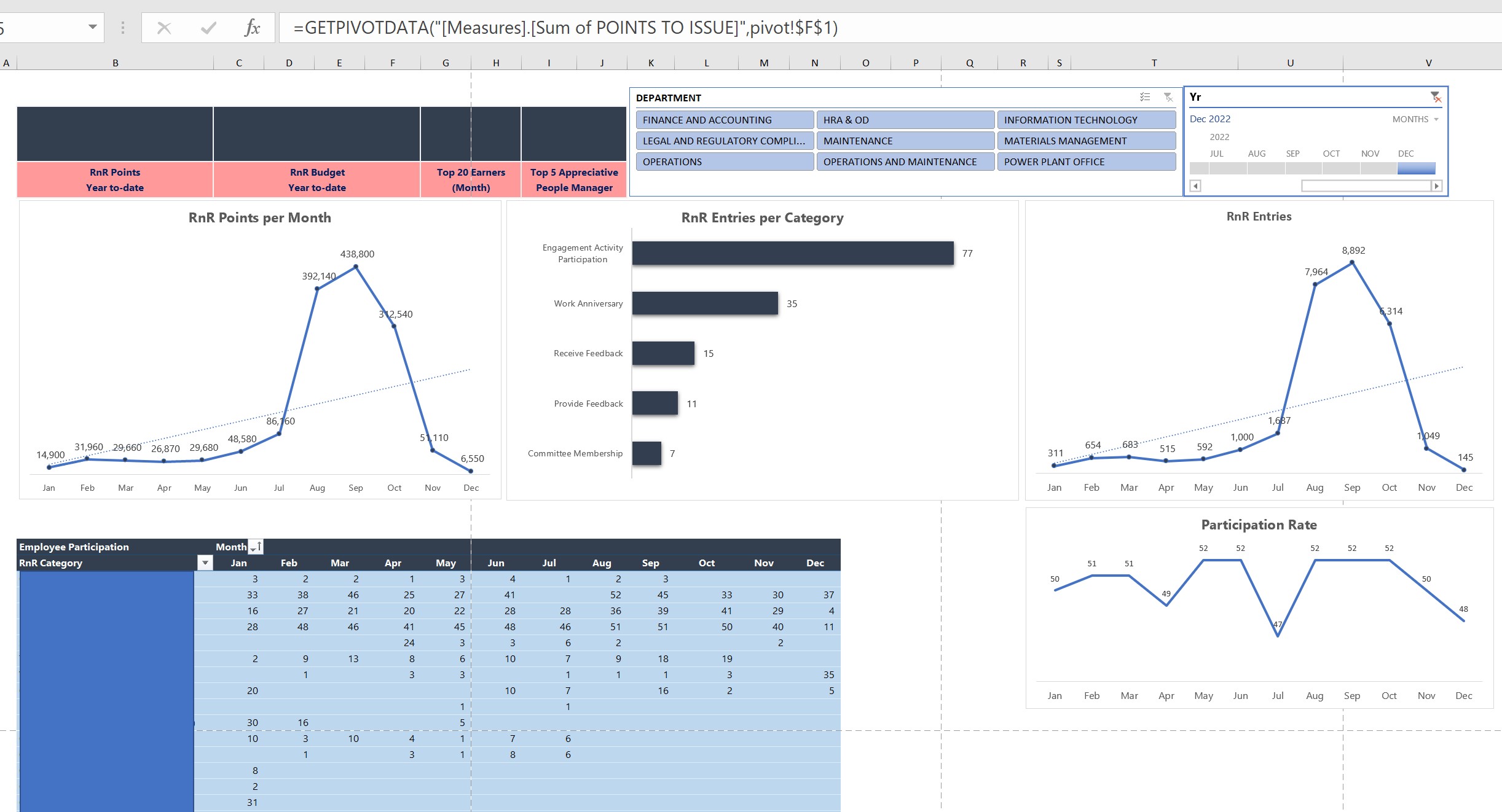This screenshot has height=812, width=1502.
Task: Clear filter on the DEPARTMENT slicer
Action: coord(1168,98)
